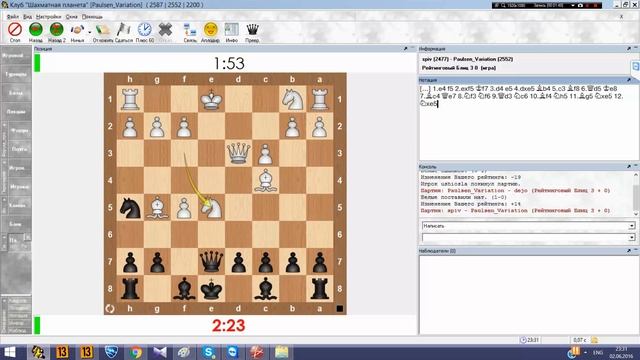
Task: Select the black knight on h5
Action: click(x=130, y=207)
